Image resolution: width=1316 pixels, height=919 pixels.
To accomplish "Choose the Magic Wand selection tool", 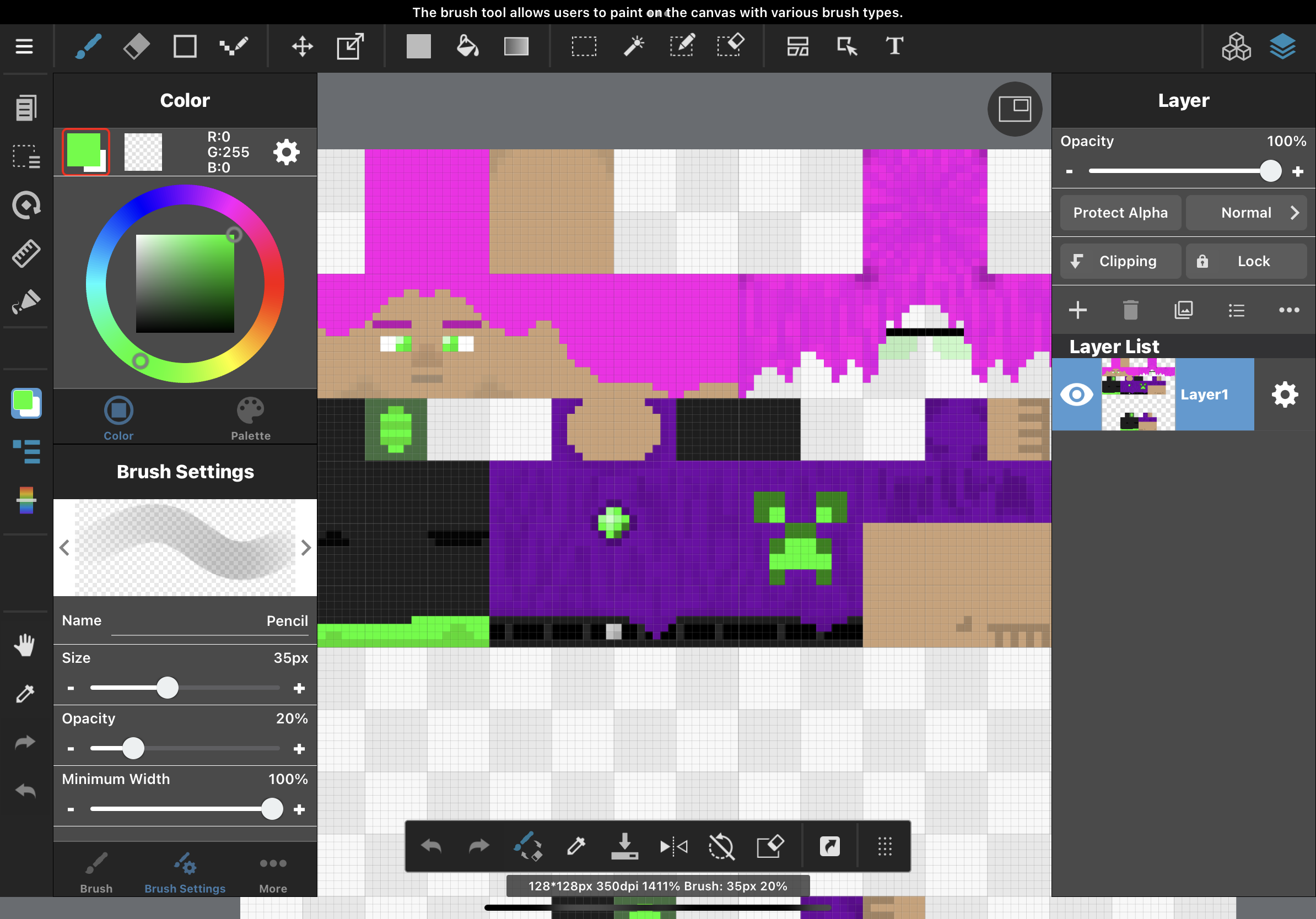I will pos(634,46).
